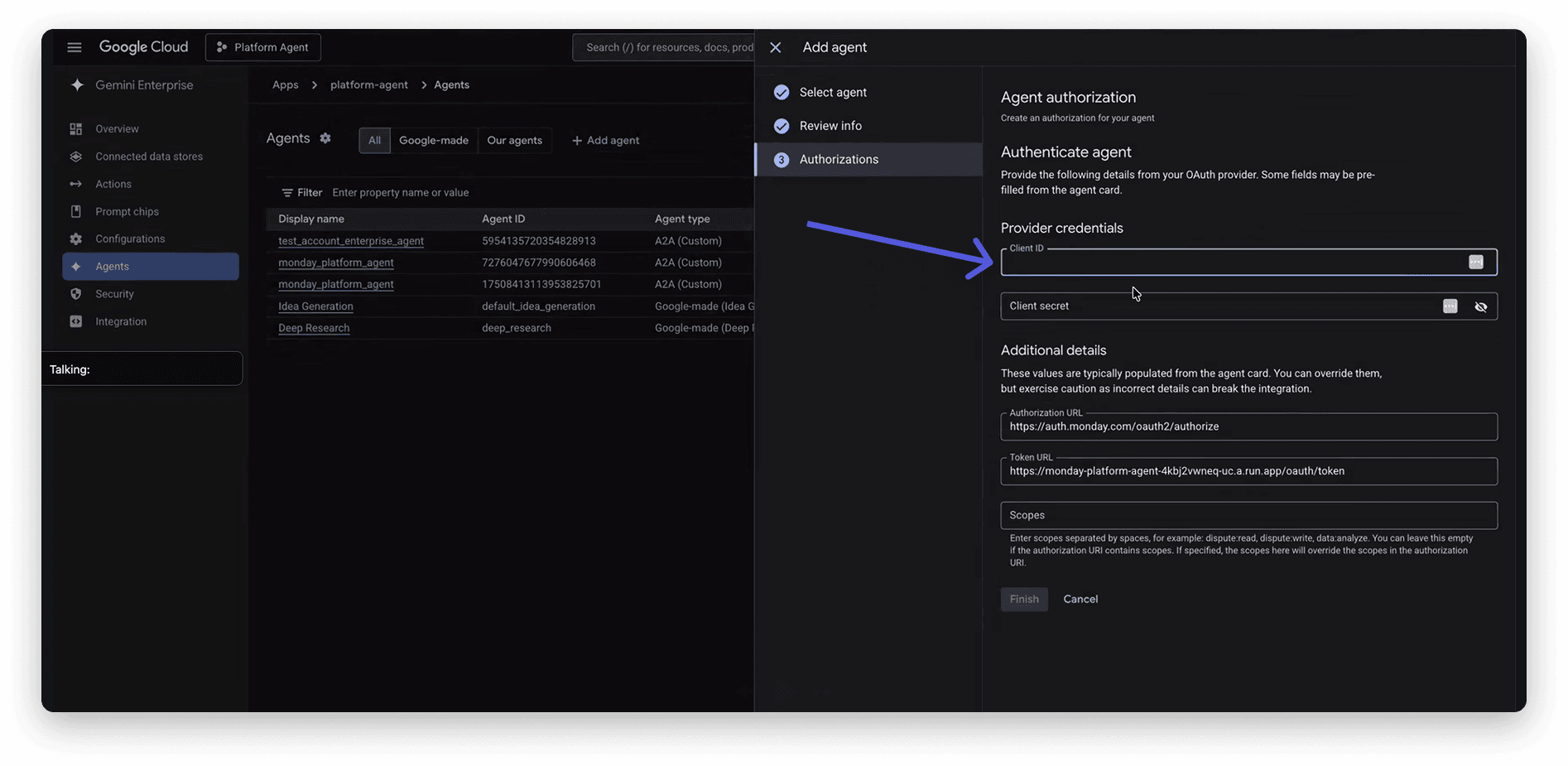The height and width of the screenshot is (766, 1568).
Task: Click the search resources box
Action: [x=663, y=47]
